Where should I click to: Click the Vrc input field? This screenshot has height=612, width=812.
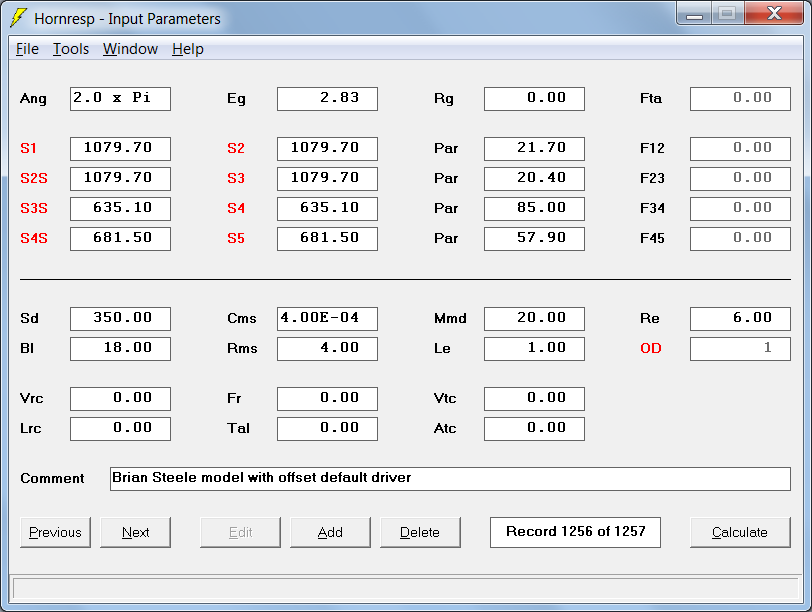pyautogui.click(x=120, y=399)
